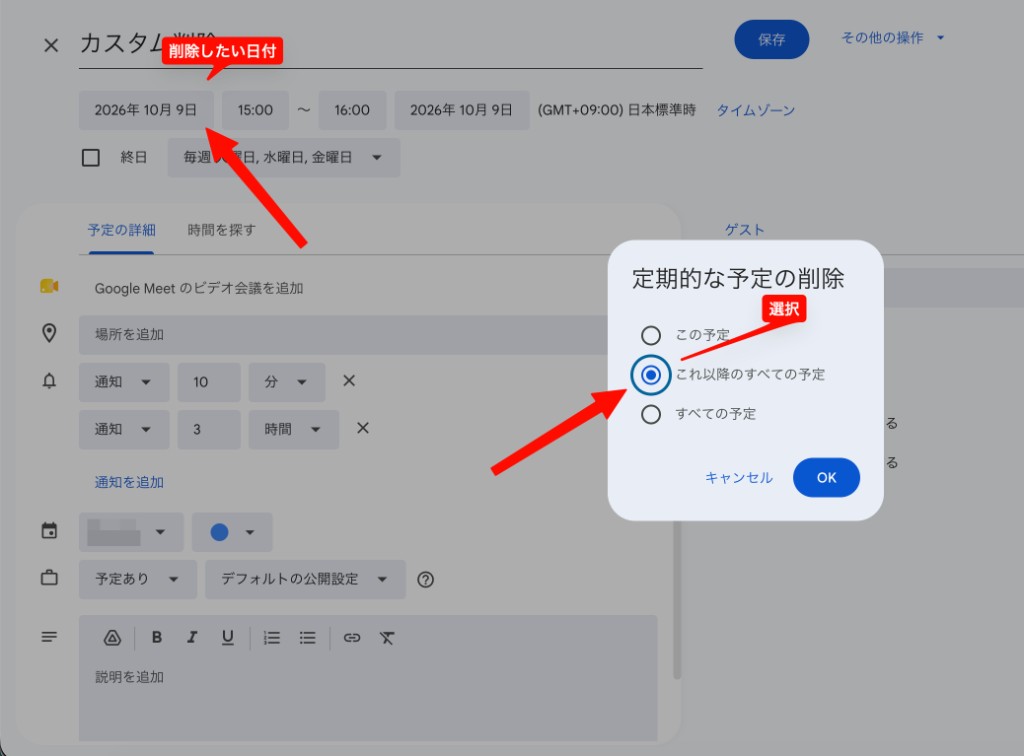Click the 通知を追加 link
The width and height of the screenshot is (1024, 756).
(x=129, y=482)
